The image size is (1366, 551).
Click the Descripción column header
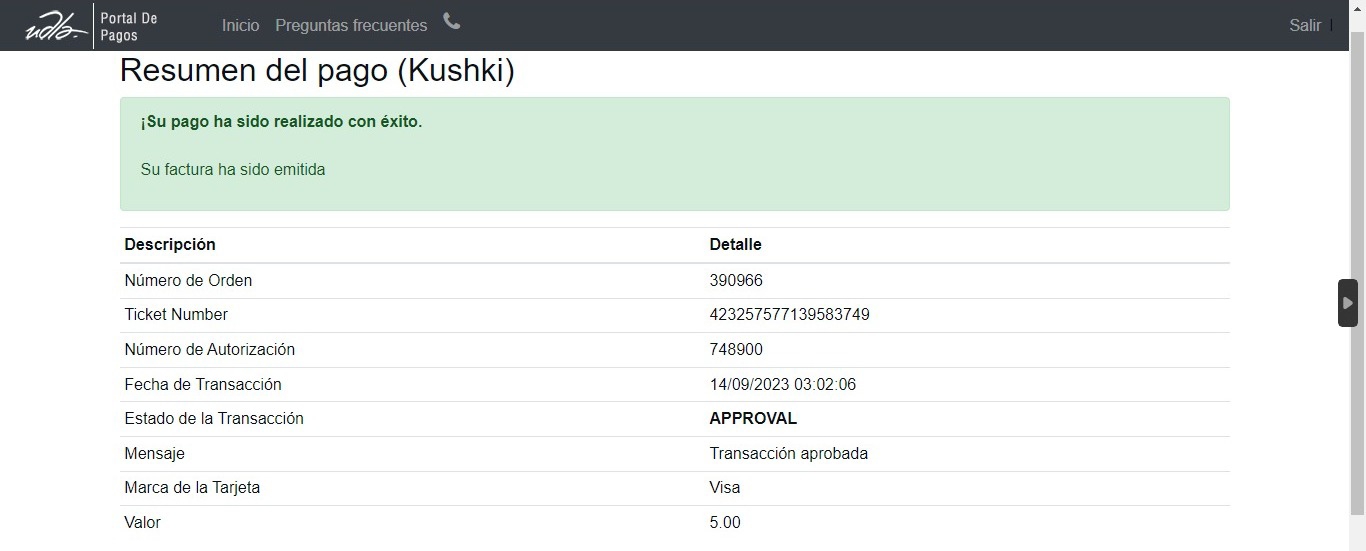[x=170, y=245]
